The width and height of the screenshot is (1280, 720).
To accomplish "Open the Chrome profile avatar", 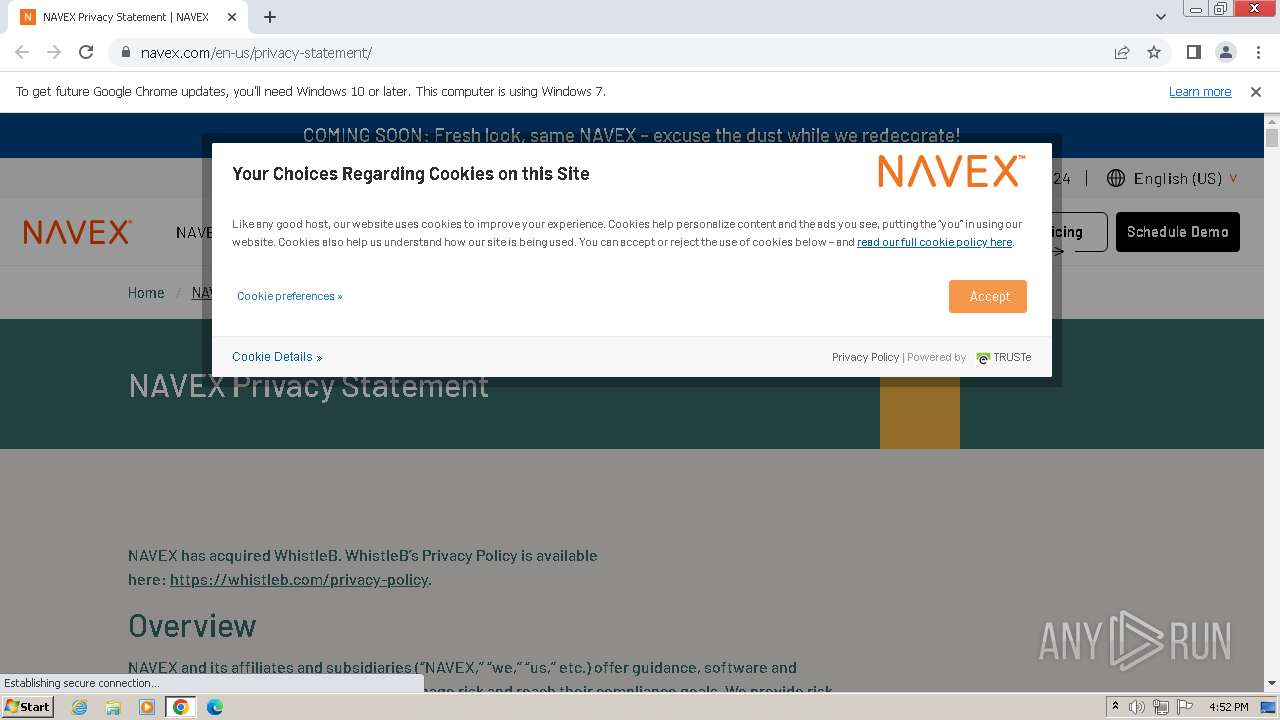I will pos(1225,53).
